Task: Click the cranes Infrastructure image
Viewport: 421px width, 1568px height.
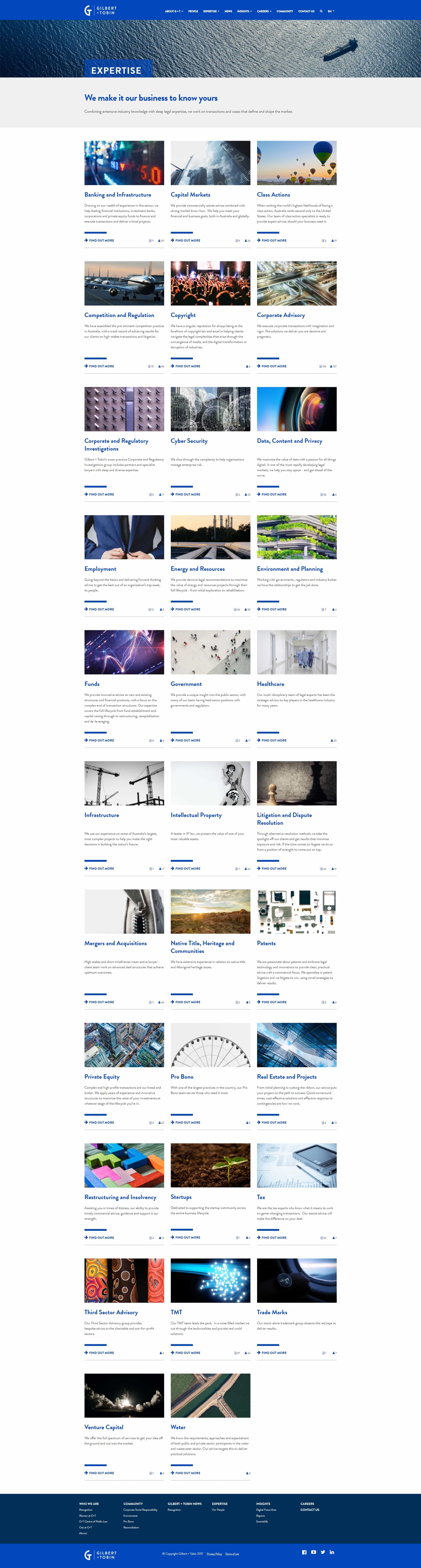Action: [x=124, y=783]
